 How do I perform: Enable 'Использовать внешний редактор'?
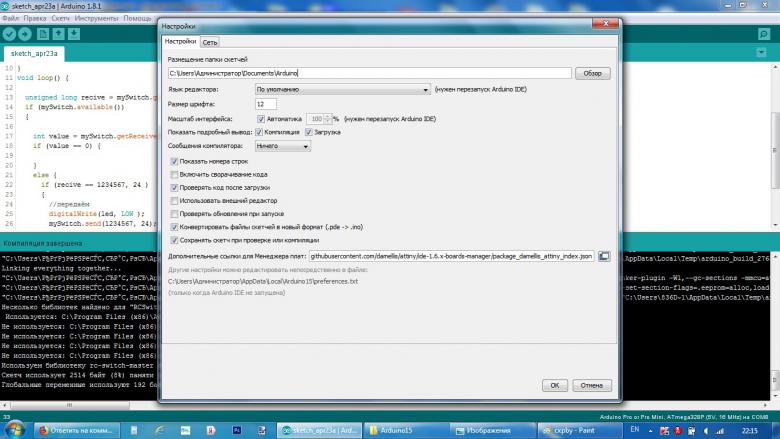click(174, 201)
